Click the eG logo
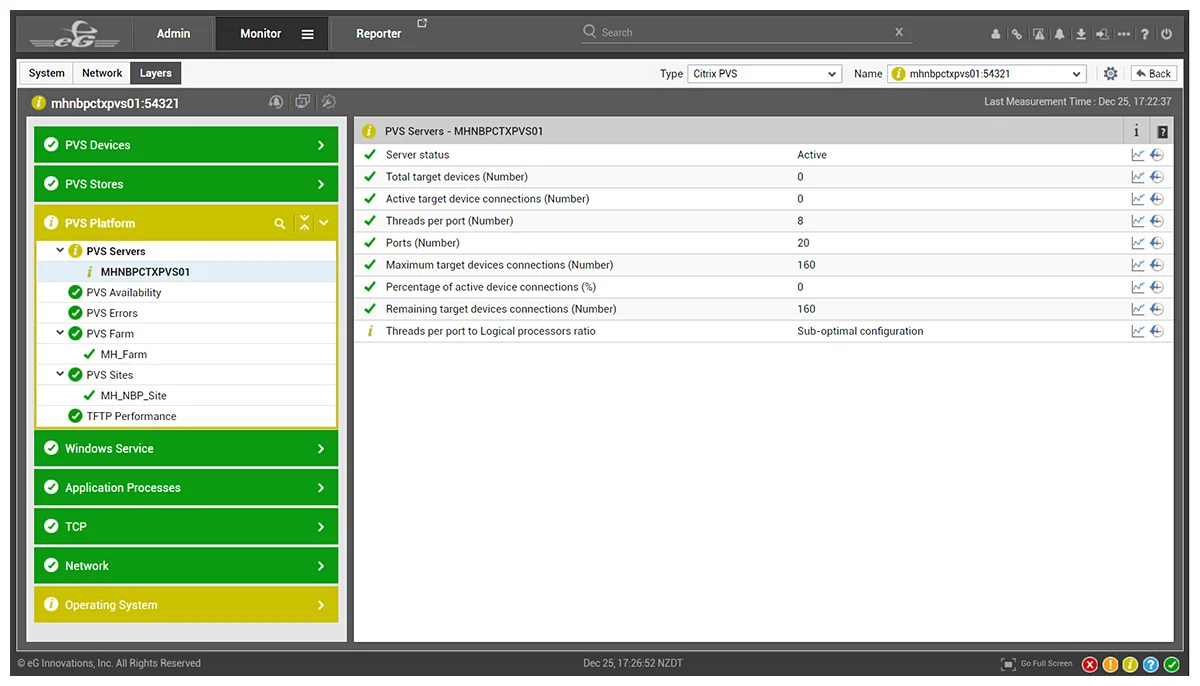Image resolution: width=1200 pixels, height=686 pixels. (x=73, y=34)
